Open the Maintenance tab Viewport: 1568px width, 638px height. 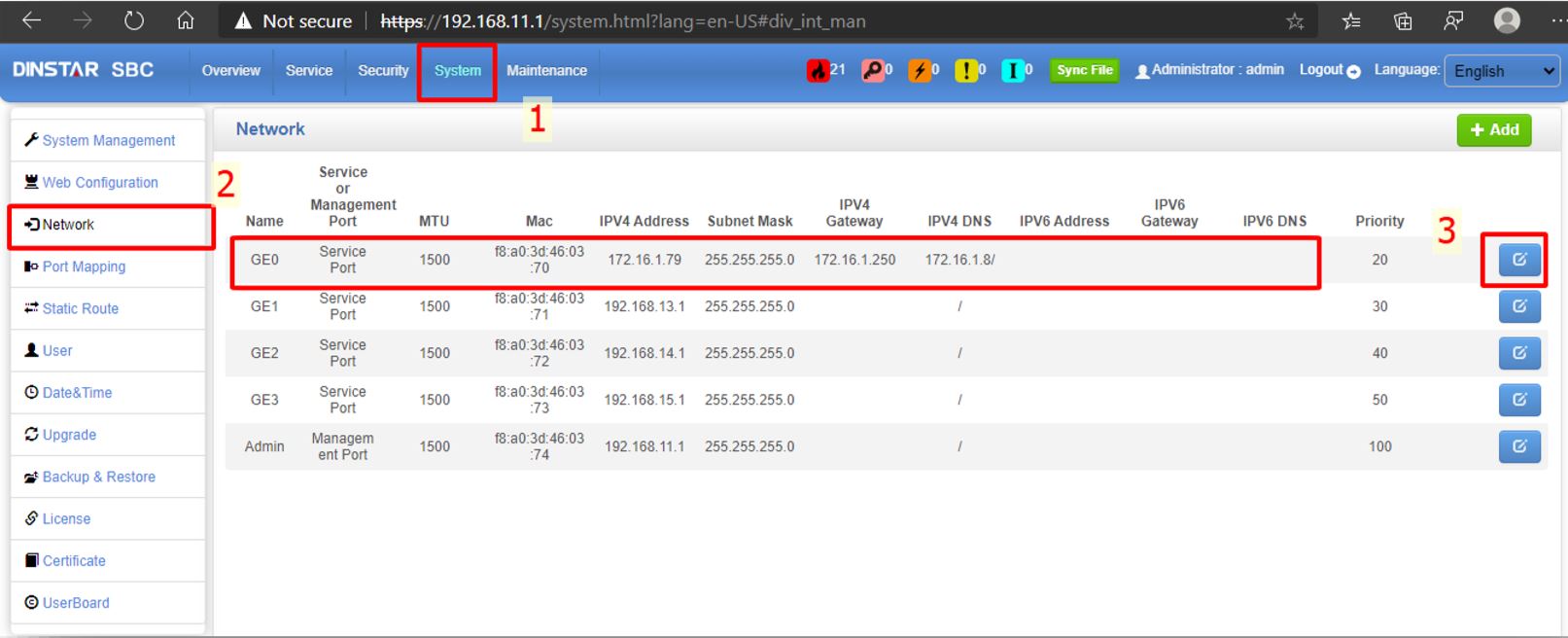point(546,71)
